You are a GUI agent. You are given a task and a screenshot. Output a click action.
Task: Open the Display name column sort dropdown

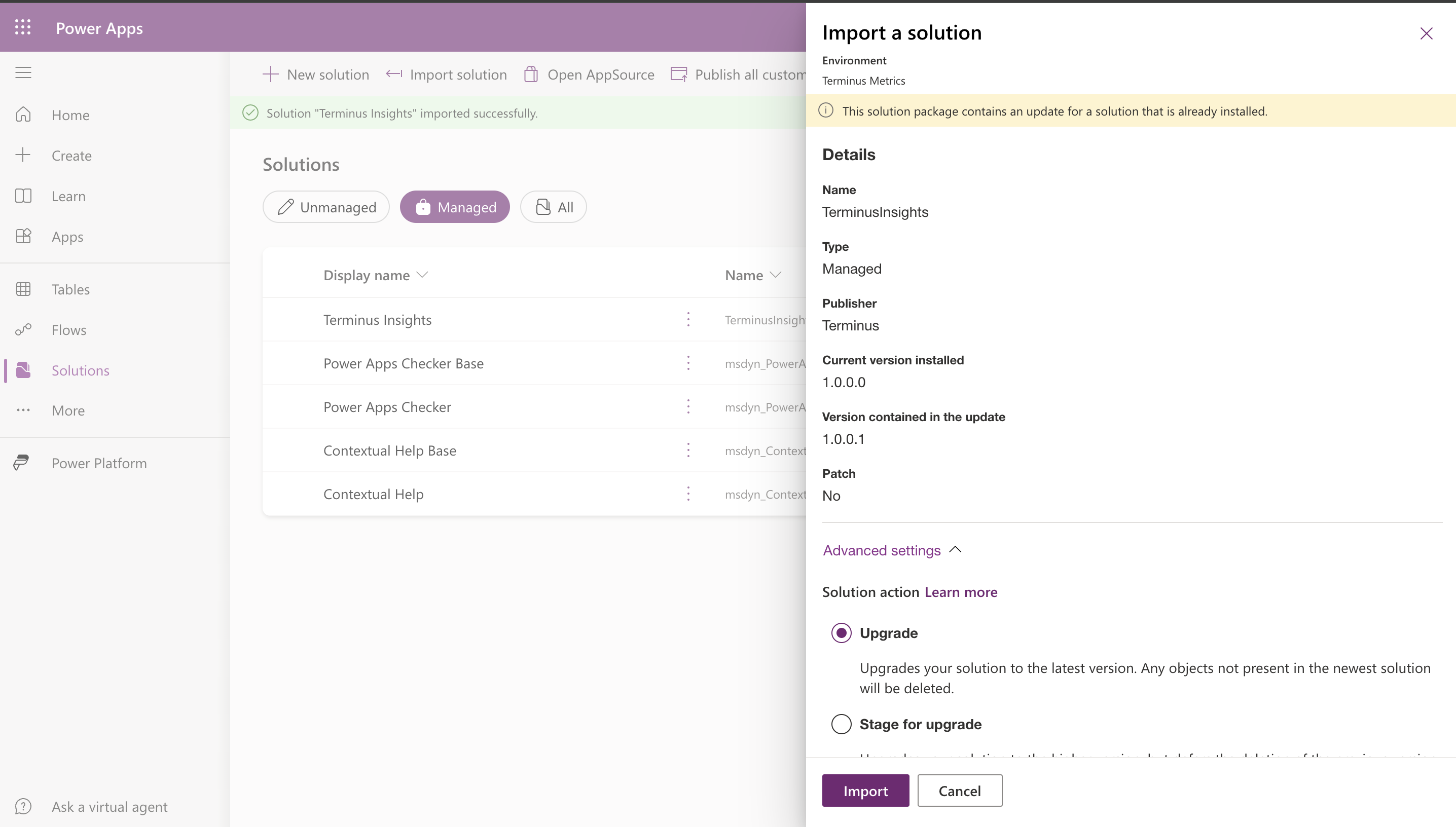tap(422, 275)
